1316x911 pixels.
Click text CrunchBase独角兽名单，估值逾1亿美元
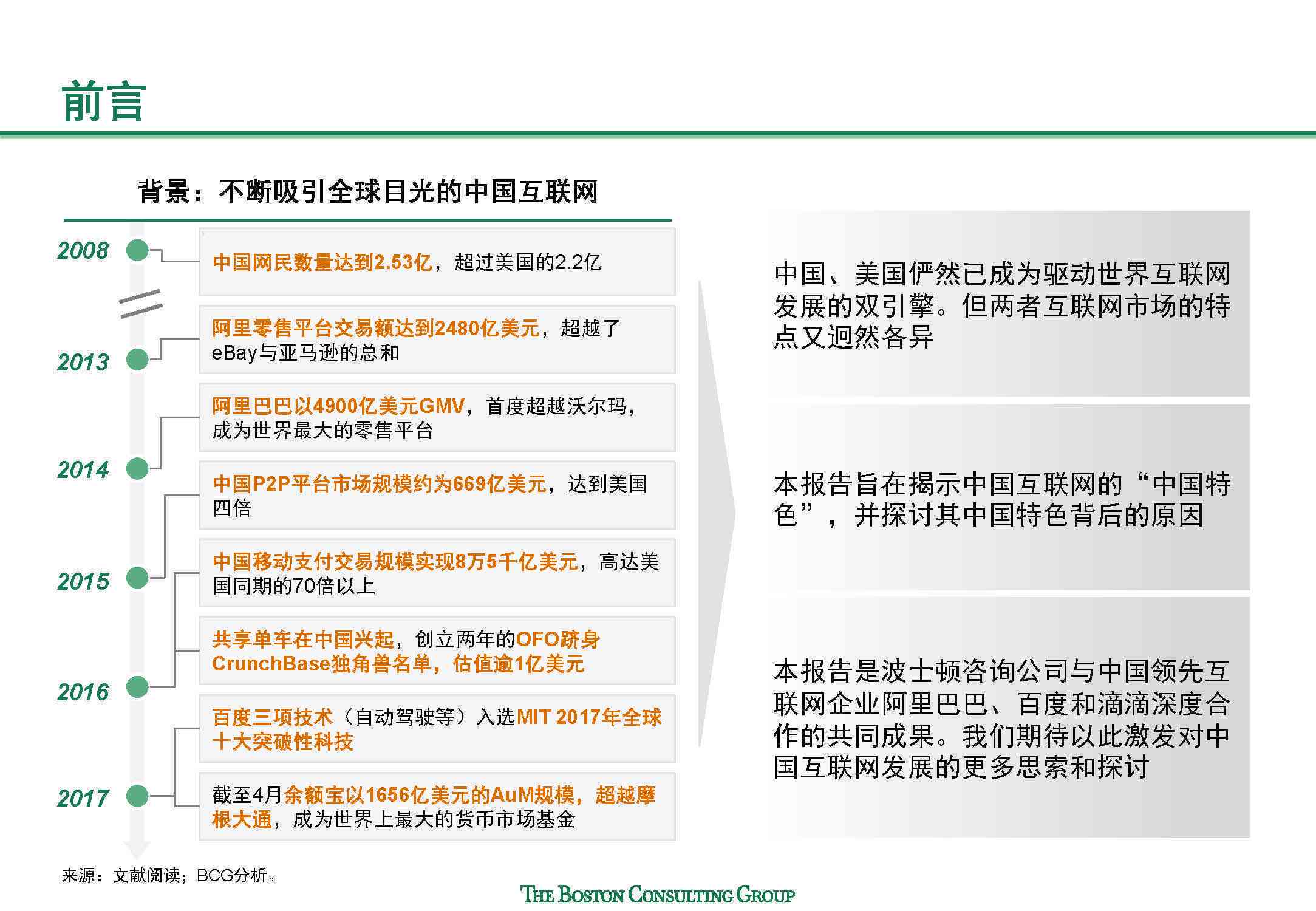(398, 663)
